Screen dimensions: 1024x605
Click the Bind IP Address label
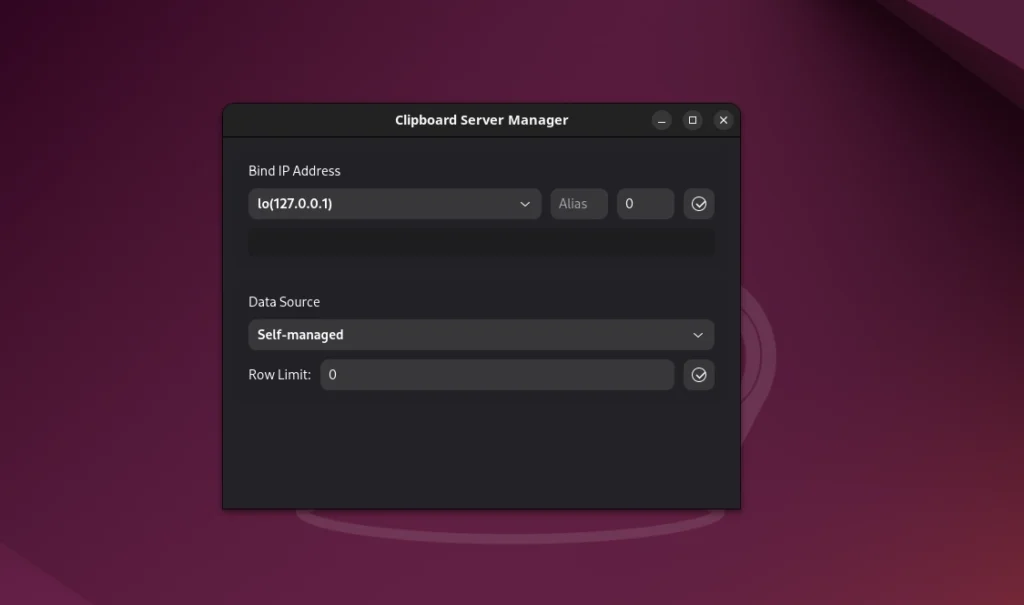click(294, 171)
